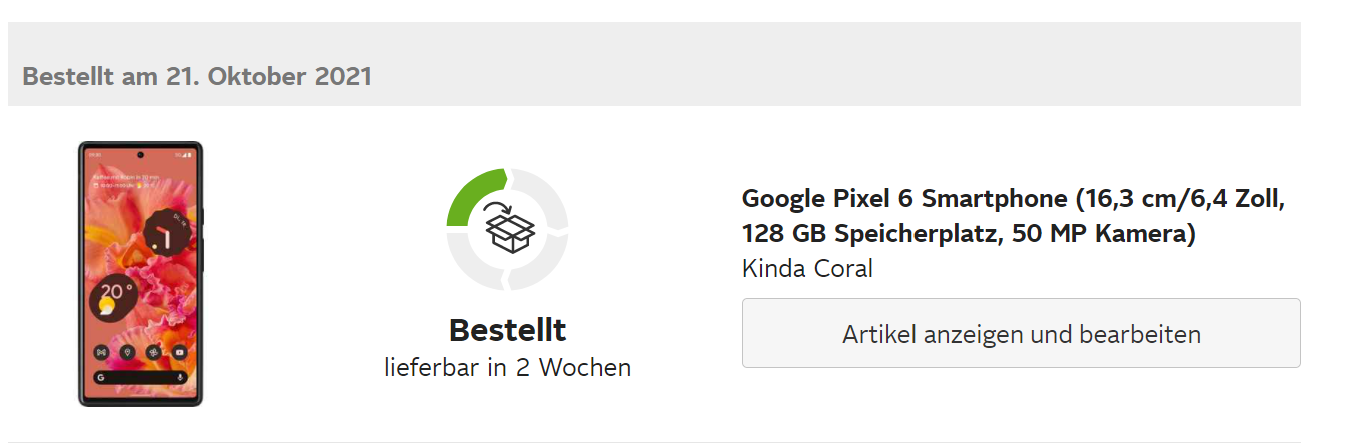The image size is (1366, 448).
Task: Open the Google Pixel 6 Smartphone product title
Action: click(1012, 216)
